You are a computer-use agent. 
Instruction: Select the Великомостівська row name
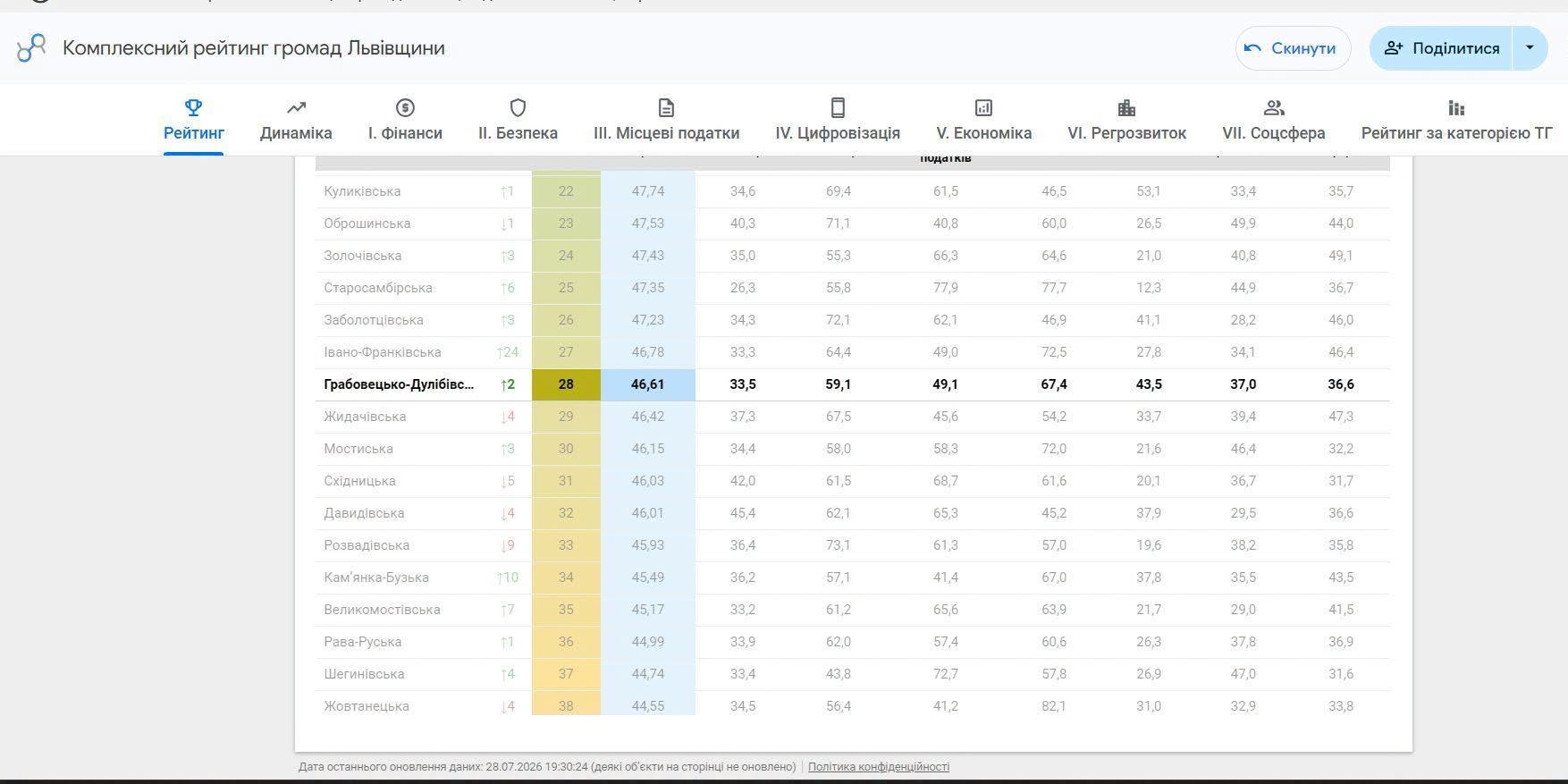tap(382, 610)
